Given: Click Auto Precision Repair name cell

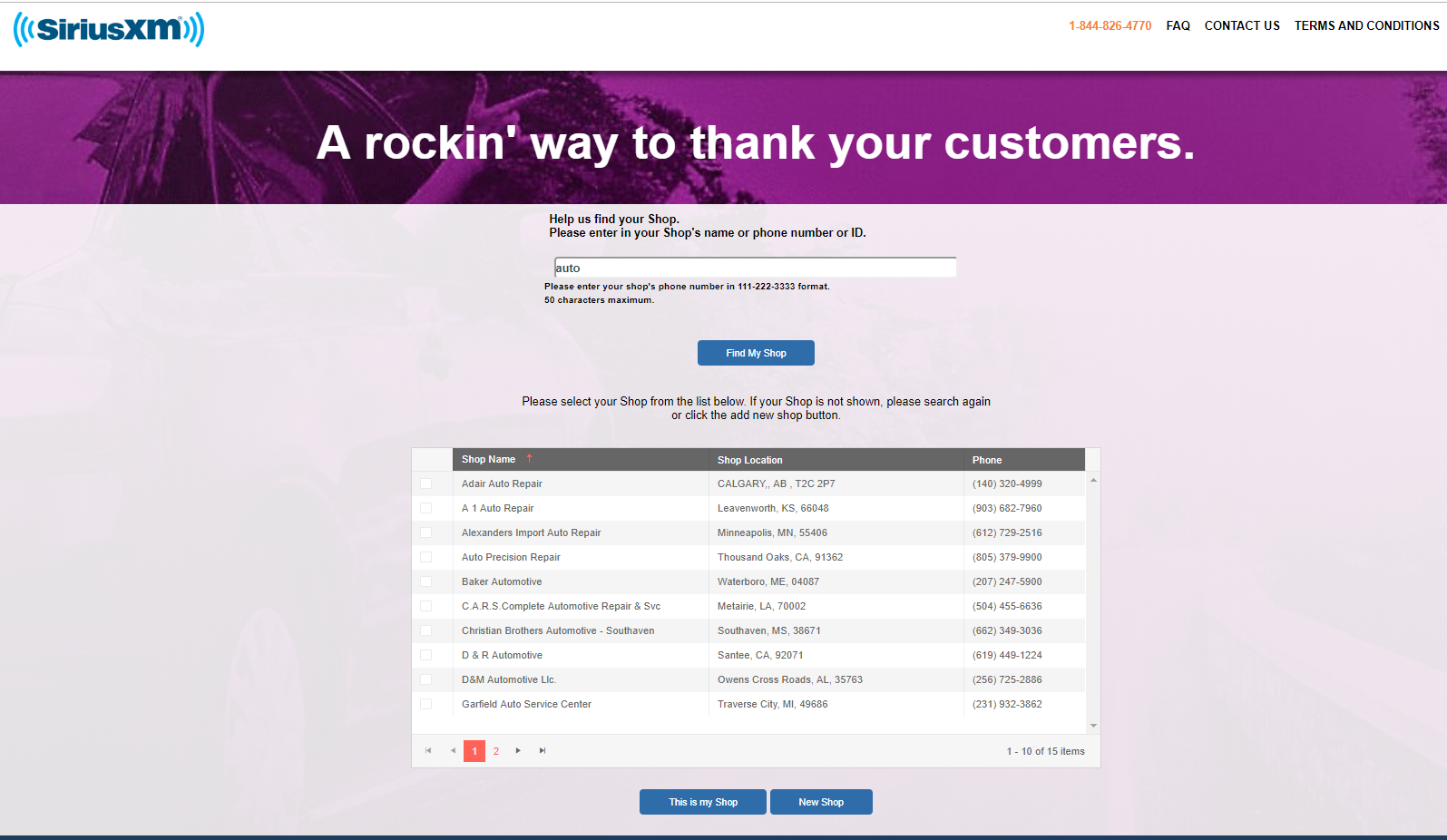Looking at the screenshot, I should coord(511,557).
